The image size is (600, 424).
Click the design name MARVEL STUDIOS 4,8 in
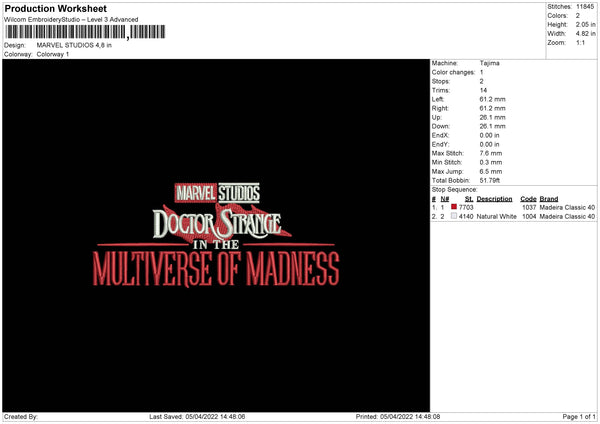[x=74, y=45]
